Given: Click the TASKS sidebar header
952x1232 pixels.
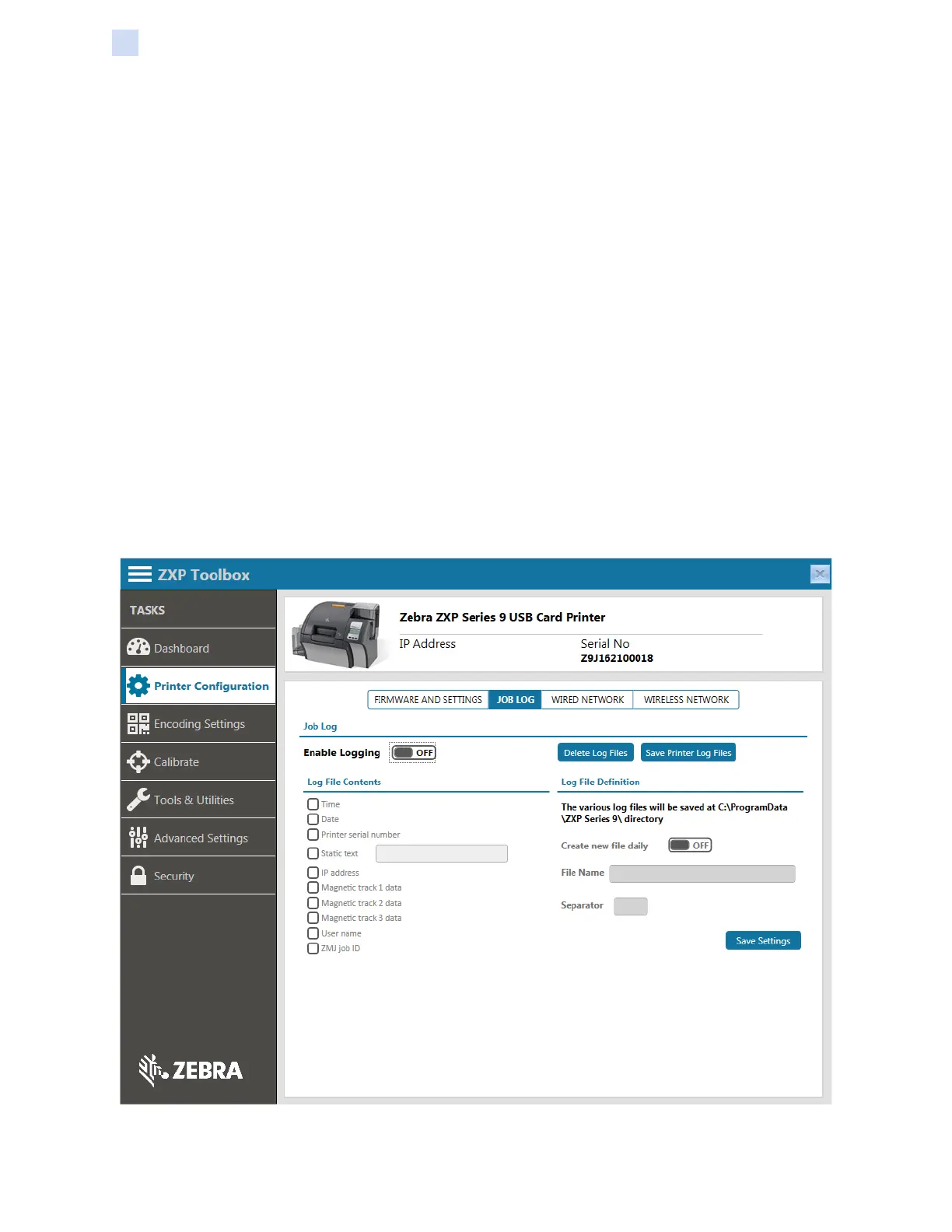Looking at the screenshot, I should coord(147,611).
